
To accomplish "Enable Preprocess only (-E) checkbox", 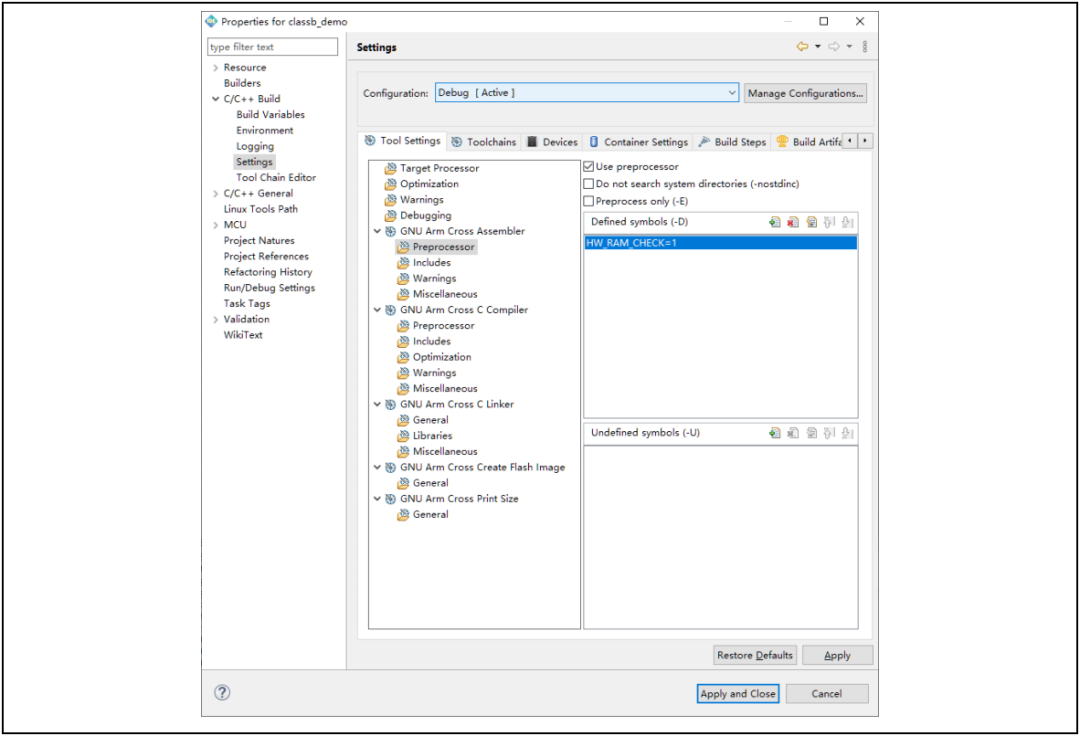I will click(x=589, y=201).
